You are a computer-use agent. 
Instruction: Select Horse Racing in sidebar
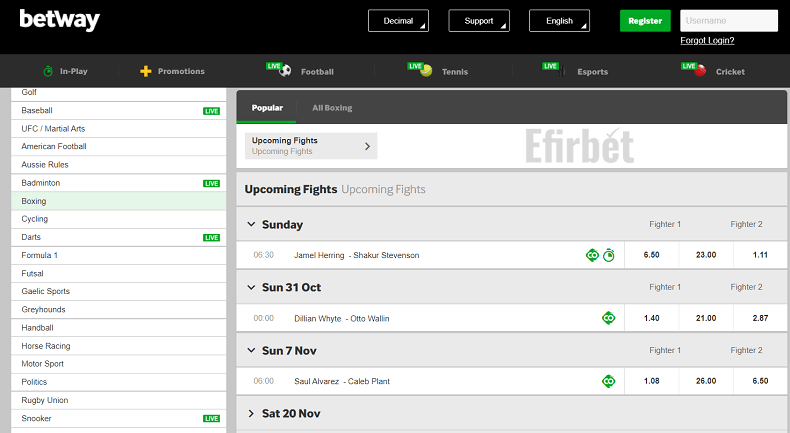pos(118,346)
